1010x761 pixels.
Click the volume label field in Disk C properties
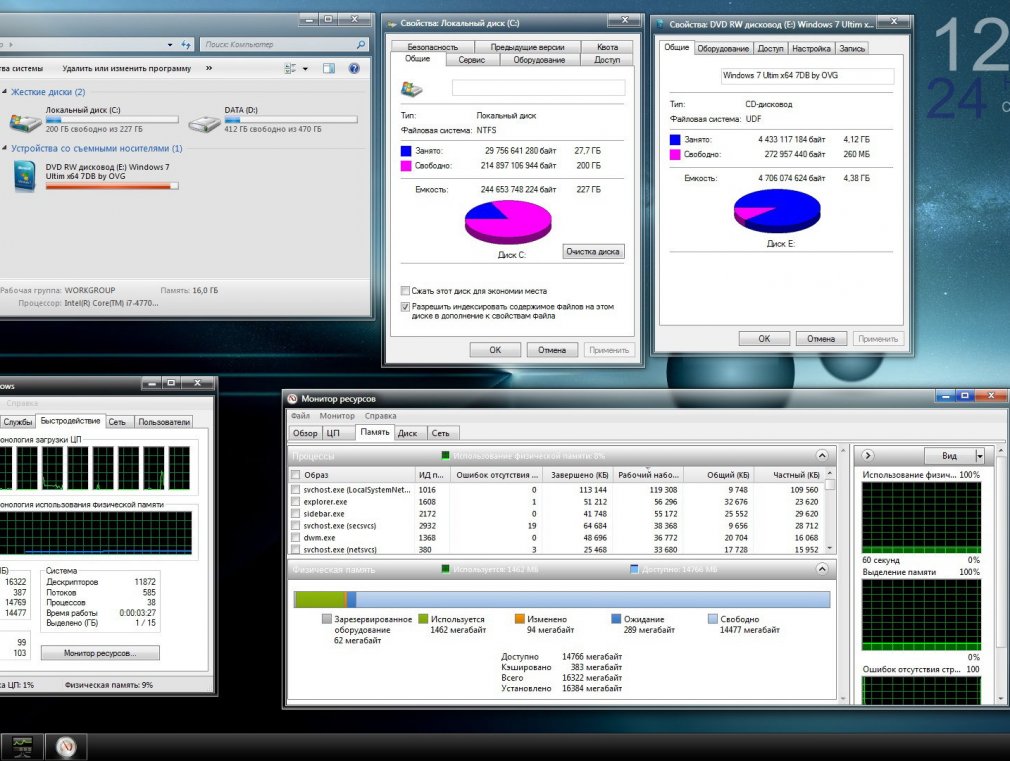tap(538, 88)
